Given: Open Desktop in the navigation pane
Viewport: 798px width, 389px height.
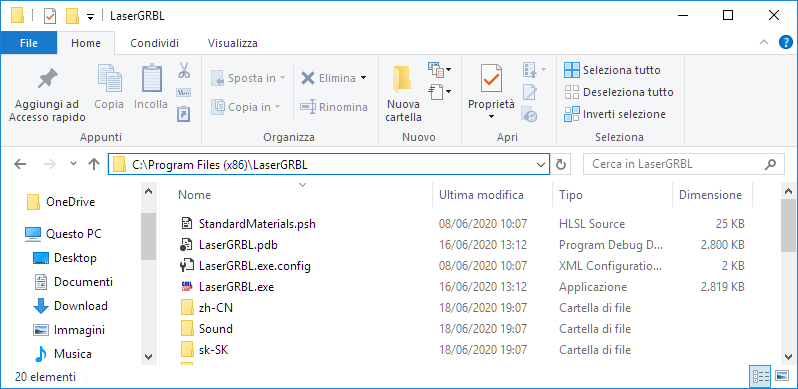Looking at the screenshot, I should [65, 258].
